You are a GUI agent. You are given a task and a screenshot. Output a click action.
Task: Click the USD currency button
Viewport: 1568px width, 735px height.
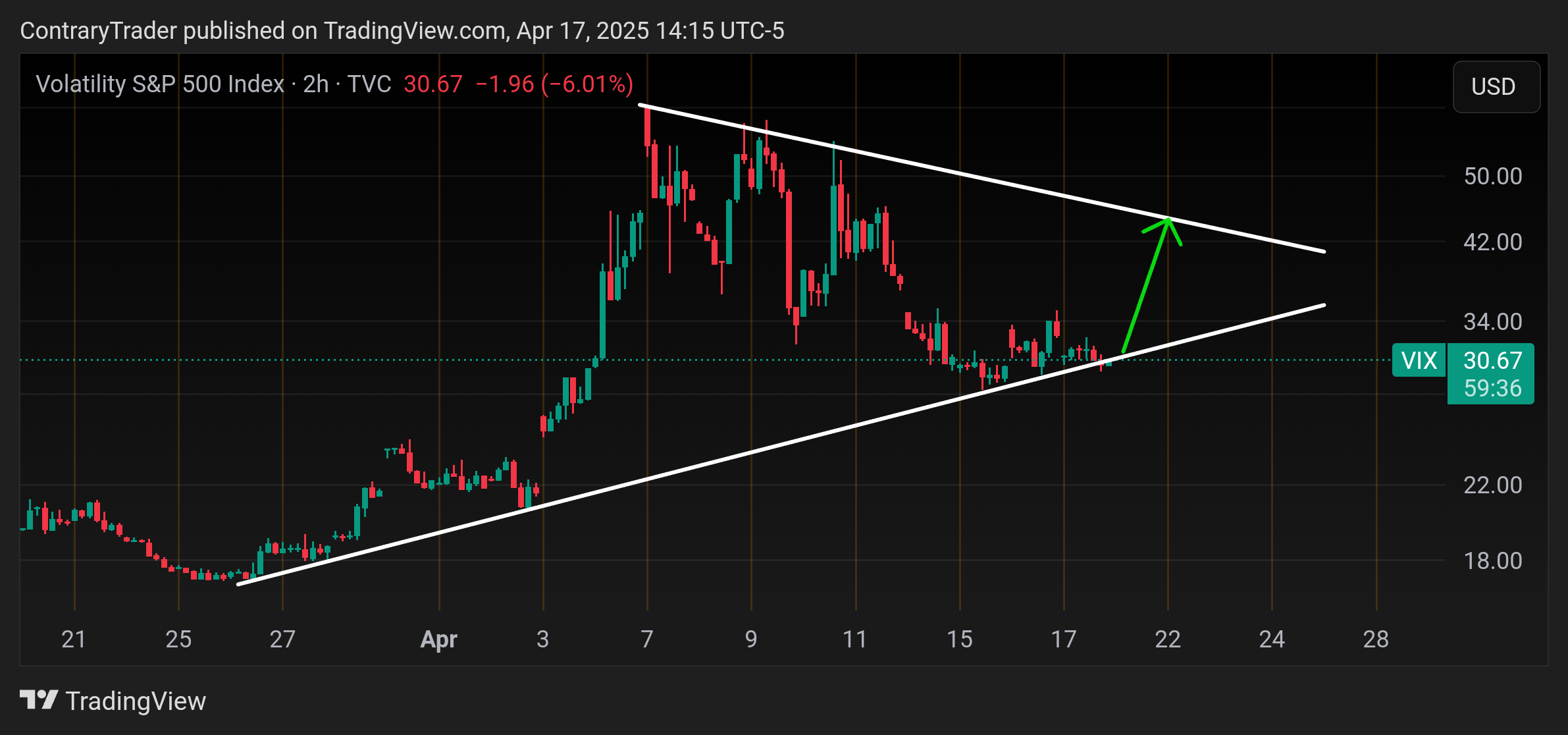[x=1496, y=87]
